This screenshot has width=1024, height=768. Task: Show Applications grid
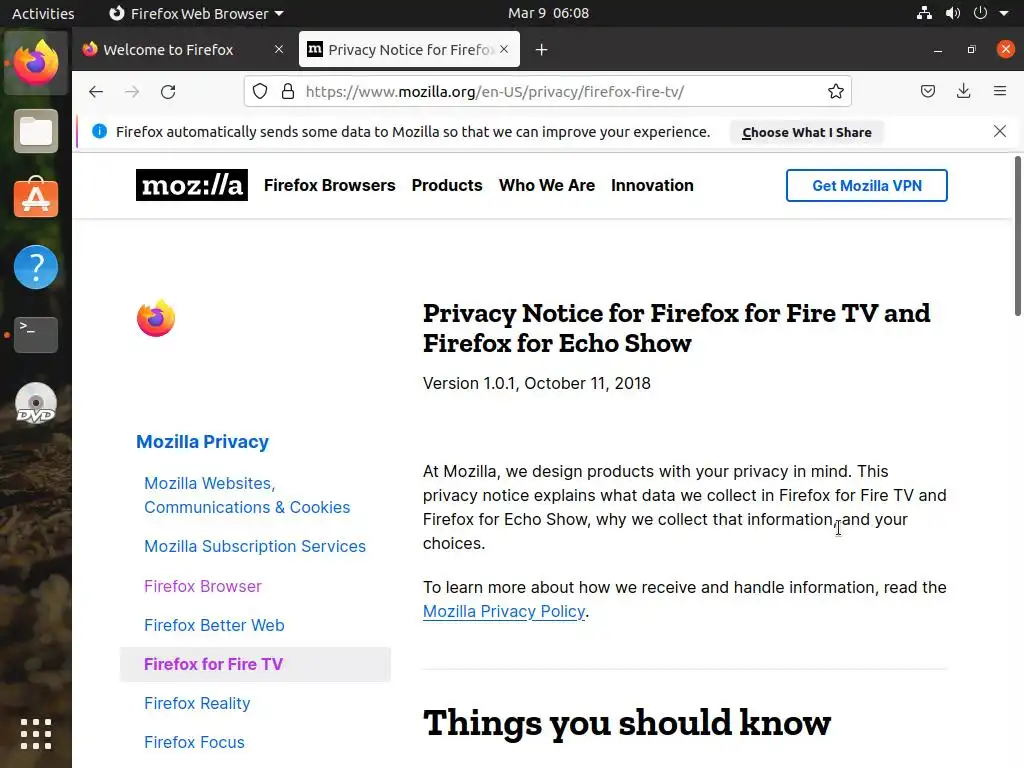coord(36,733)
